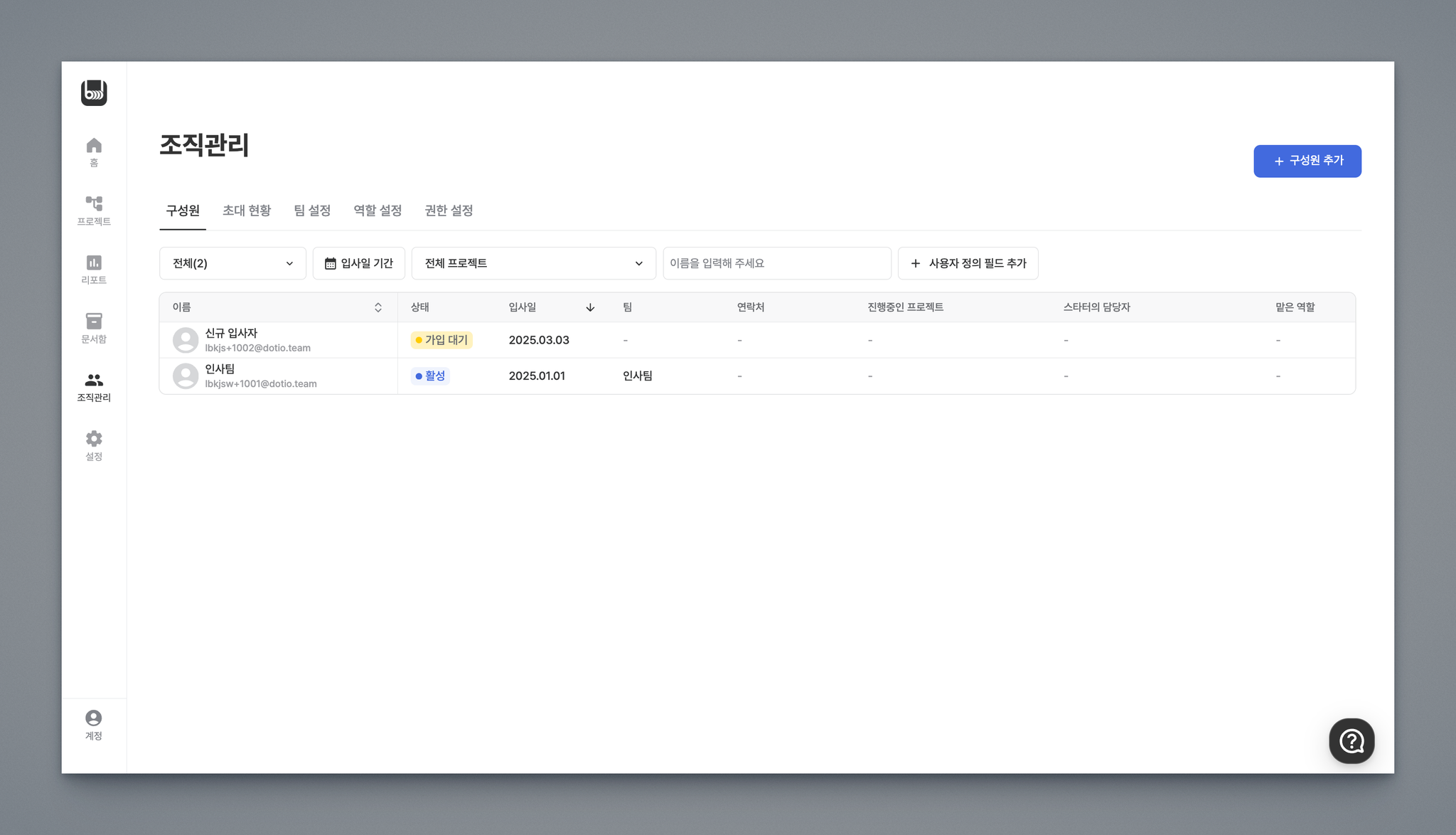The image size is (1456, 835).
Task: Go to 홈 via house icon
Action: 94,147
